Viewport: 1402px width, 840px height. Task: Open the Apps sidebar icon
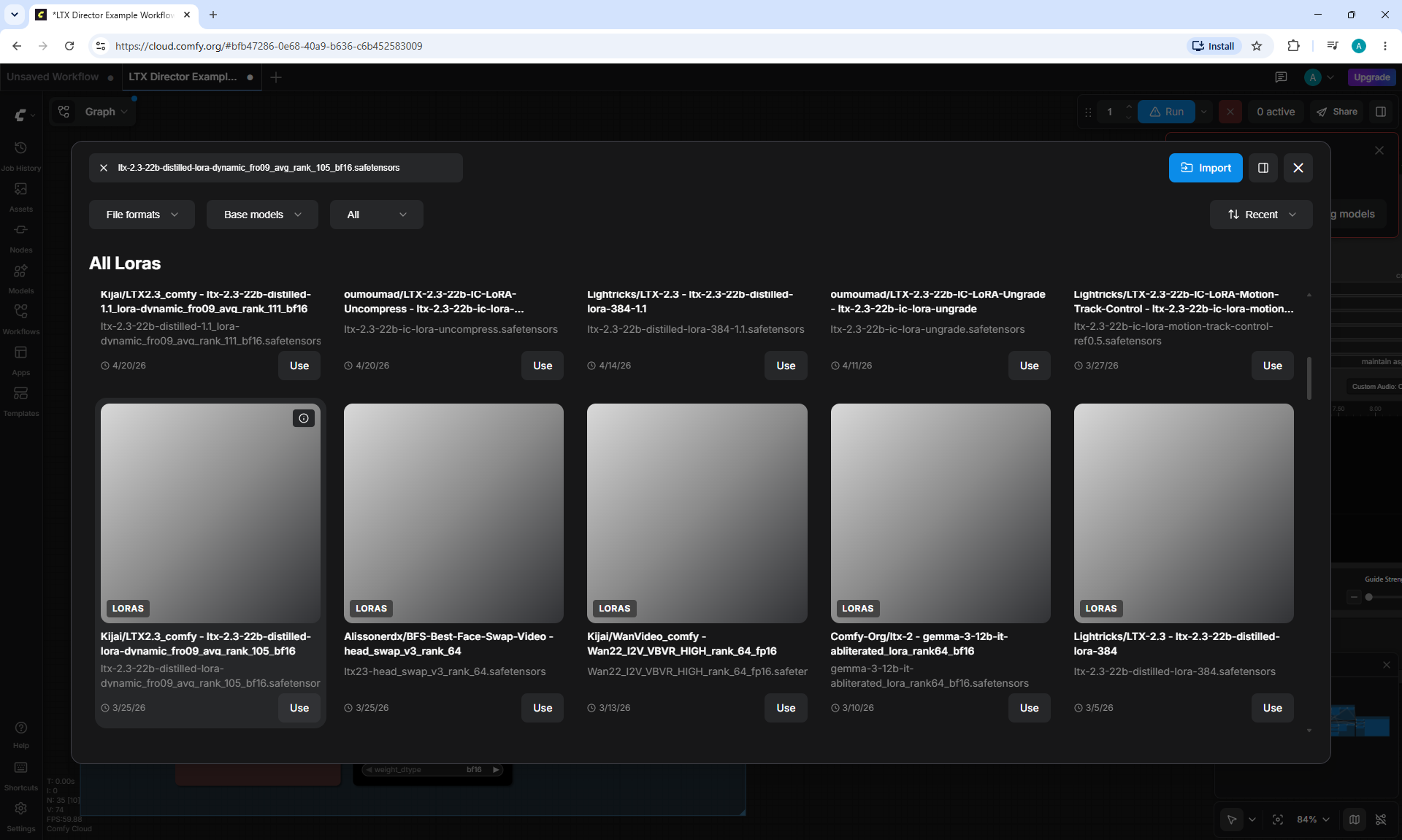[20, 359]
